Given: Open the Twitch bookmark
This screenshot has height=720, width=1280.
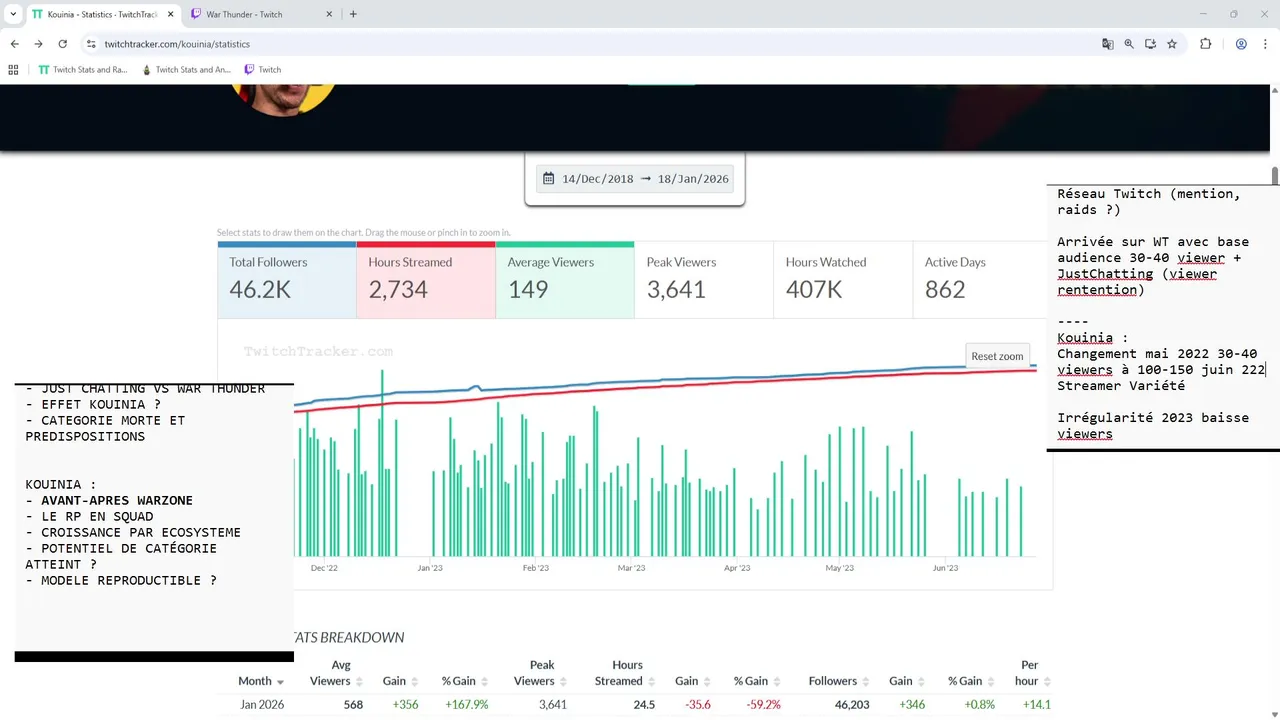Looking at the screenshot, I should click(263, 70).
